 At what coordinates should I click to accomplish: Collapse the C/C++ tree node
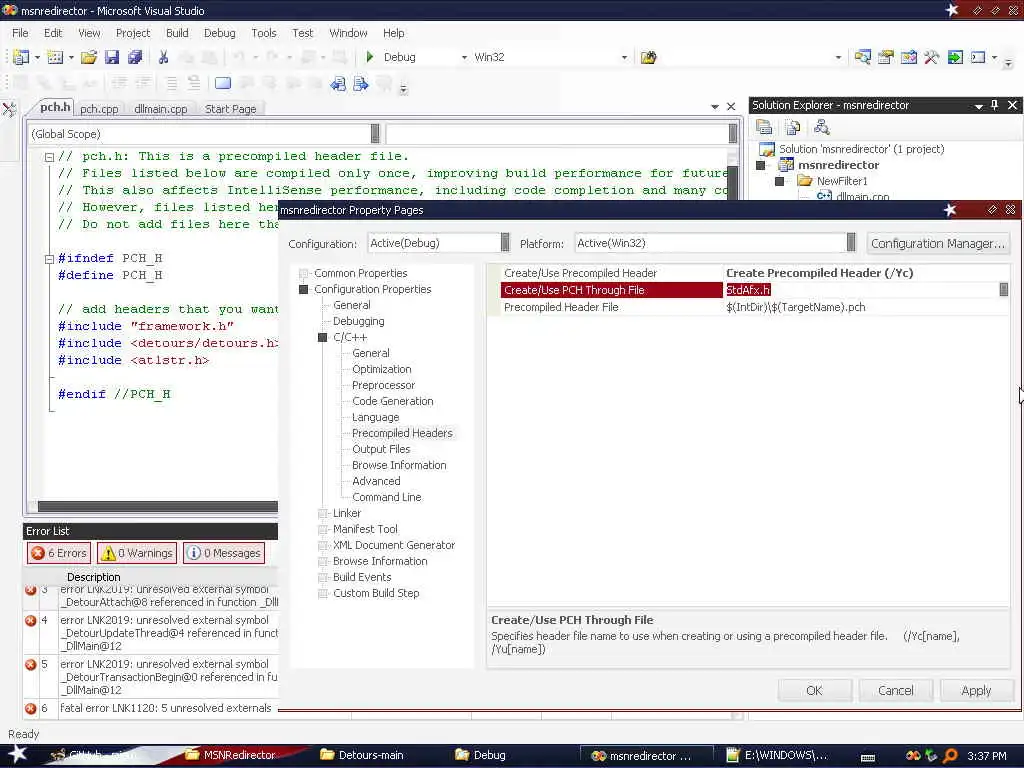tap(323, 338)
